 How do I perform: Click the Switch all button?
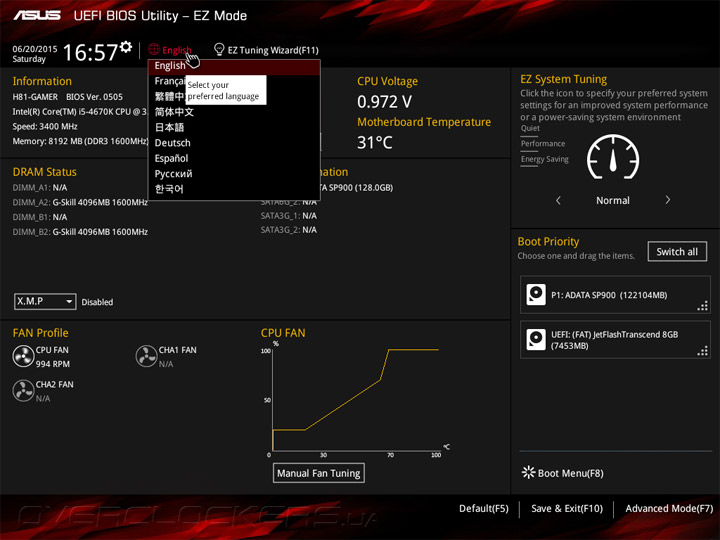point(677,252)
